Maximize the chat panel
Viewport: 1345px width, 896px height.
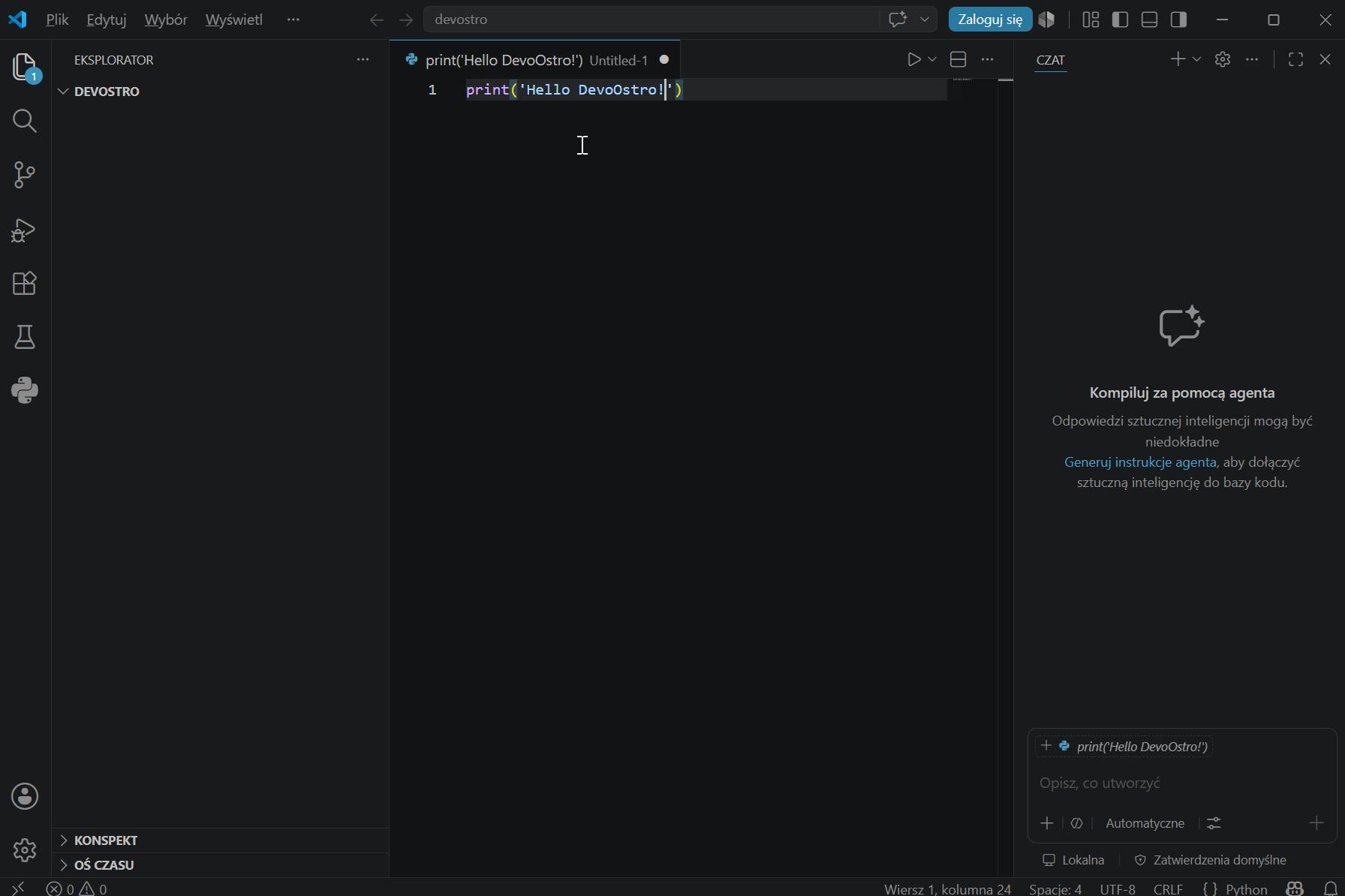[x=1295, y=59]
